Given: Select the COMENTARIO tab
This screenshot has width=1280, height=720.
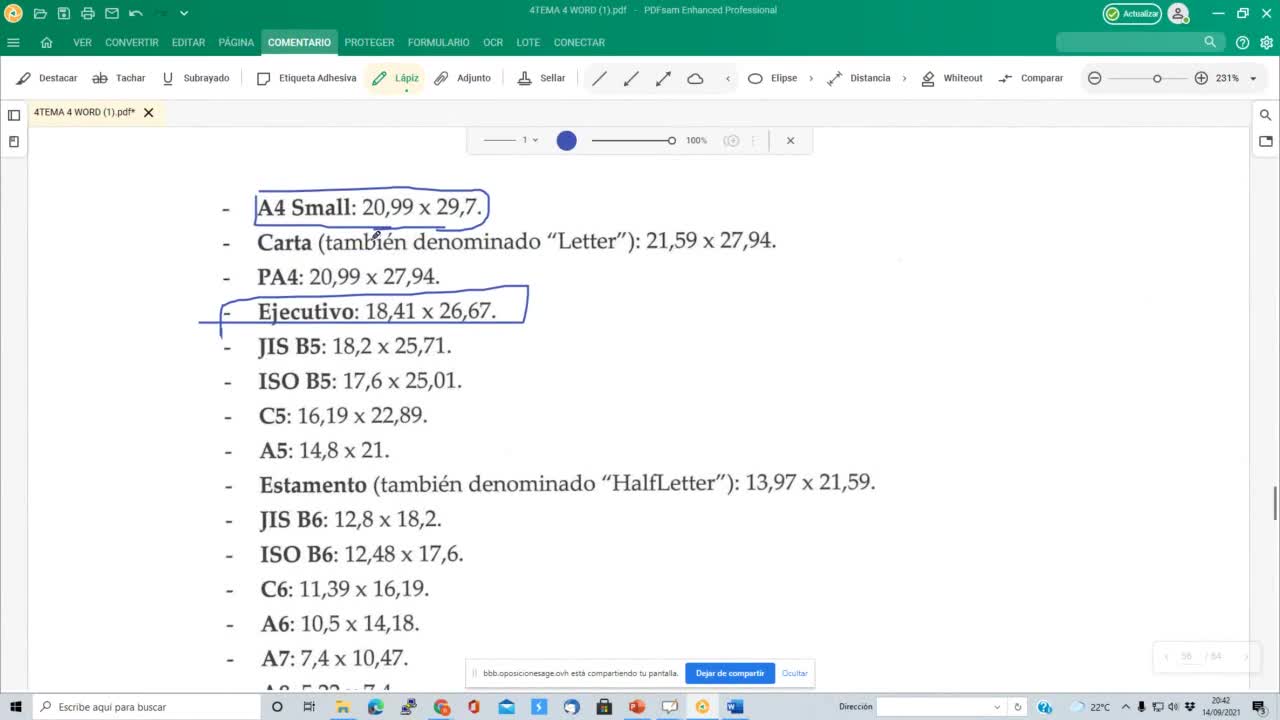Looking at the screenshot, I should (x=299, y=42).
